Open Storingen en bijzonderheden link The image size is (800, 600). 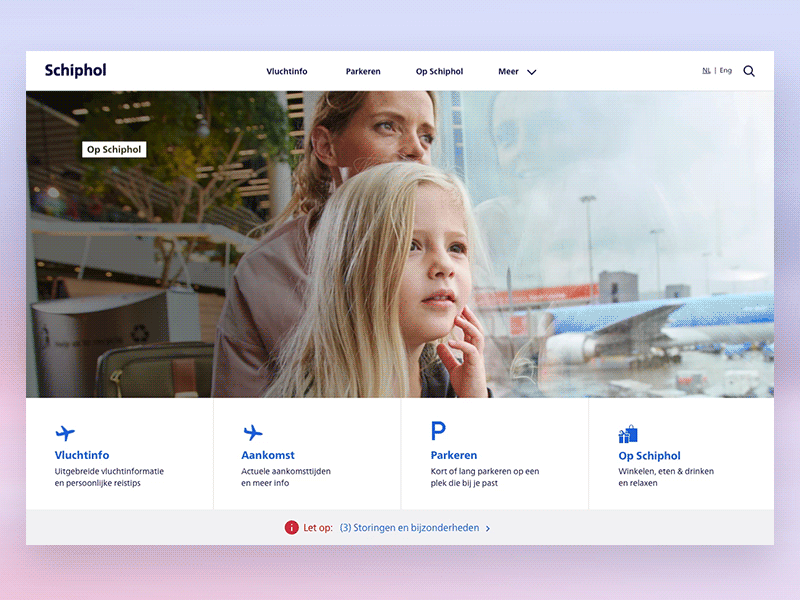[x=409, y=528]
